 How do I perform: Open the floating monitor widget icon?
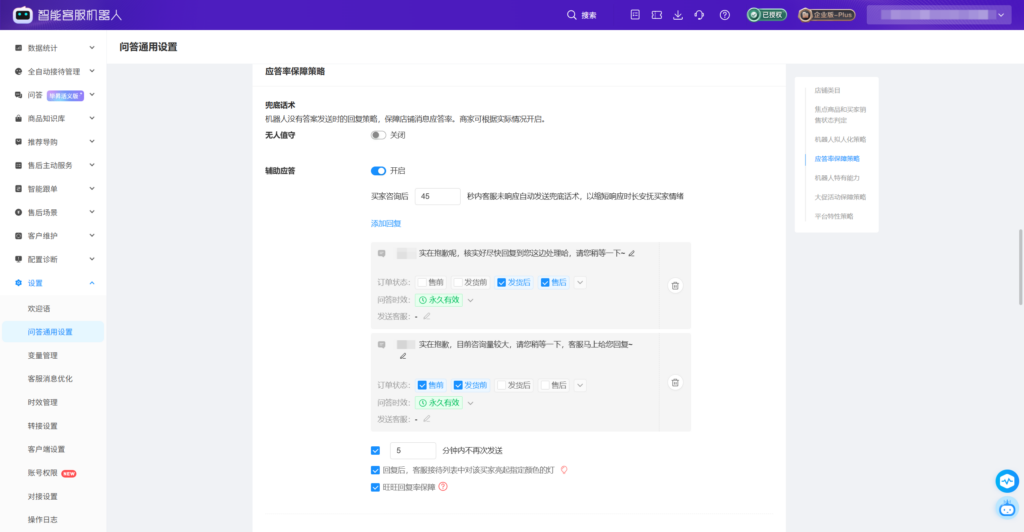1007,481
